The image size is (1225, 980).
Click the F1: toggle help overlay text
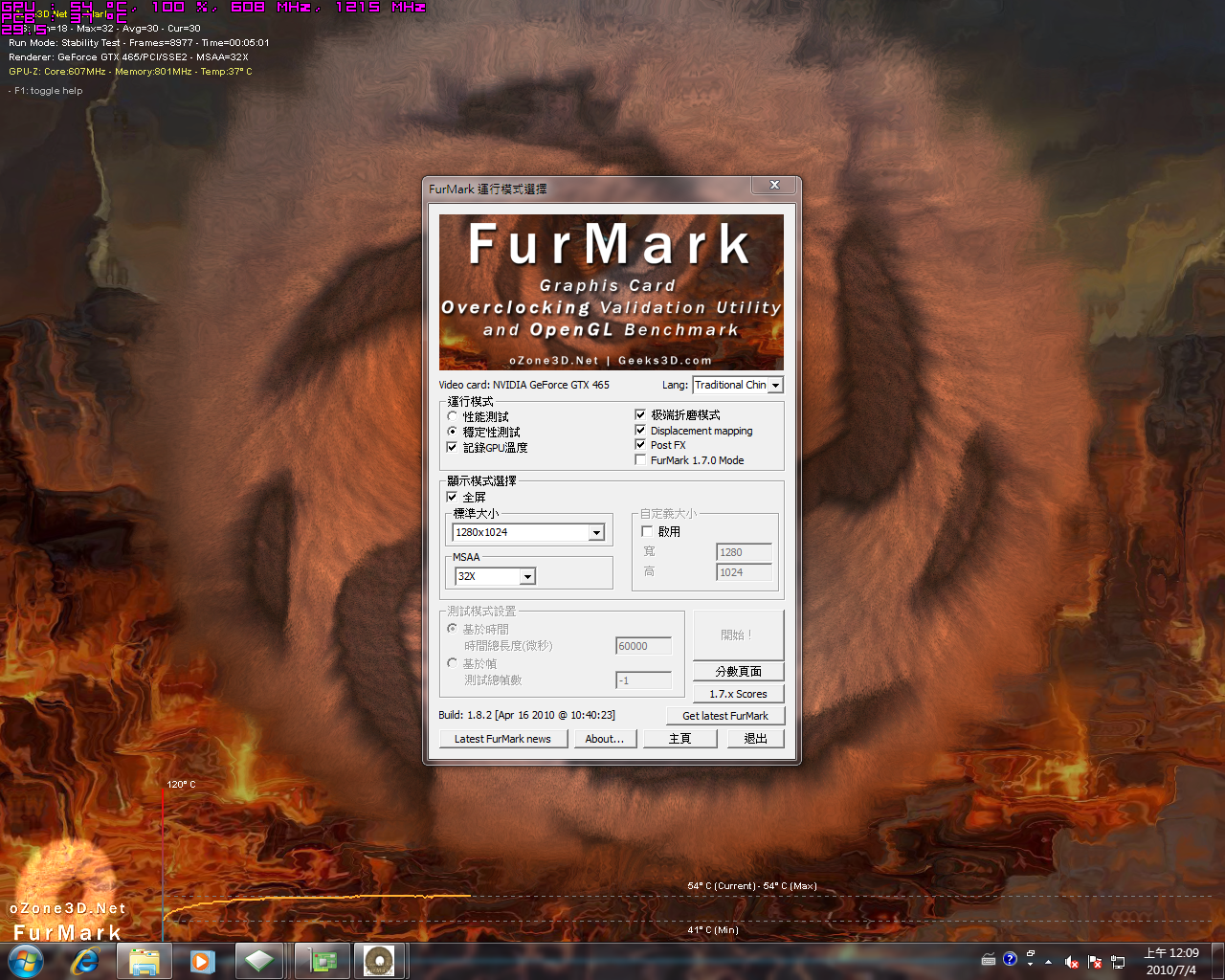point(46,91)
